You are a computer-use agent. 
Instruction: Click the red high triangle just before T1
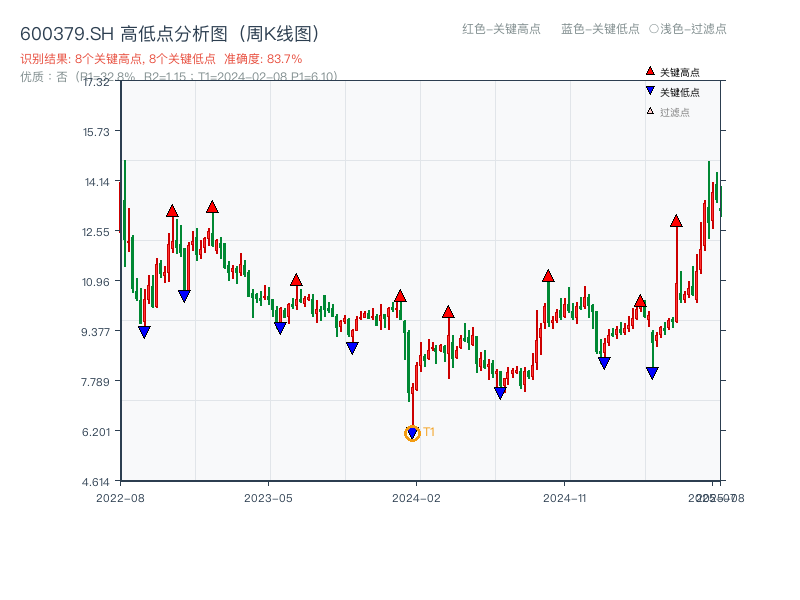pos(400,296)
